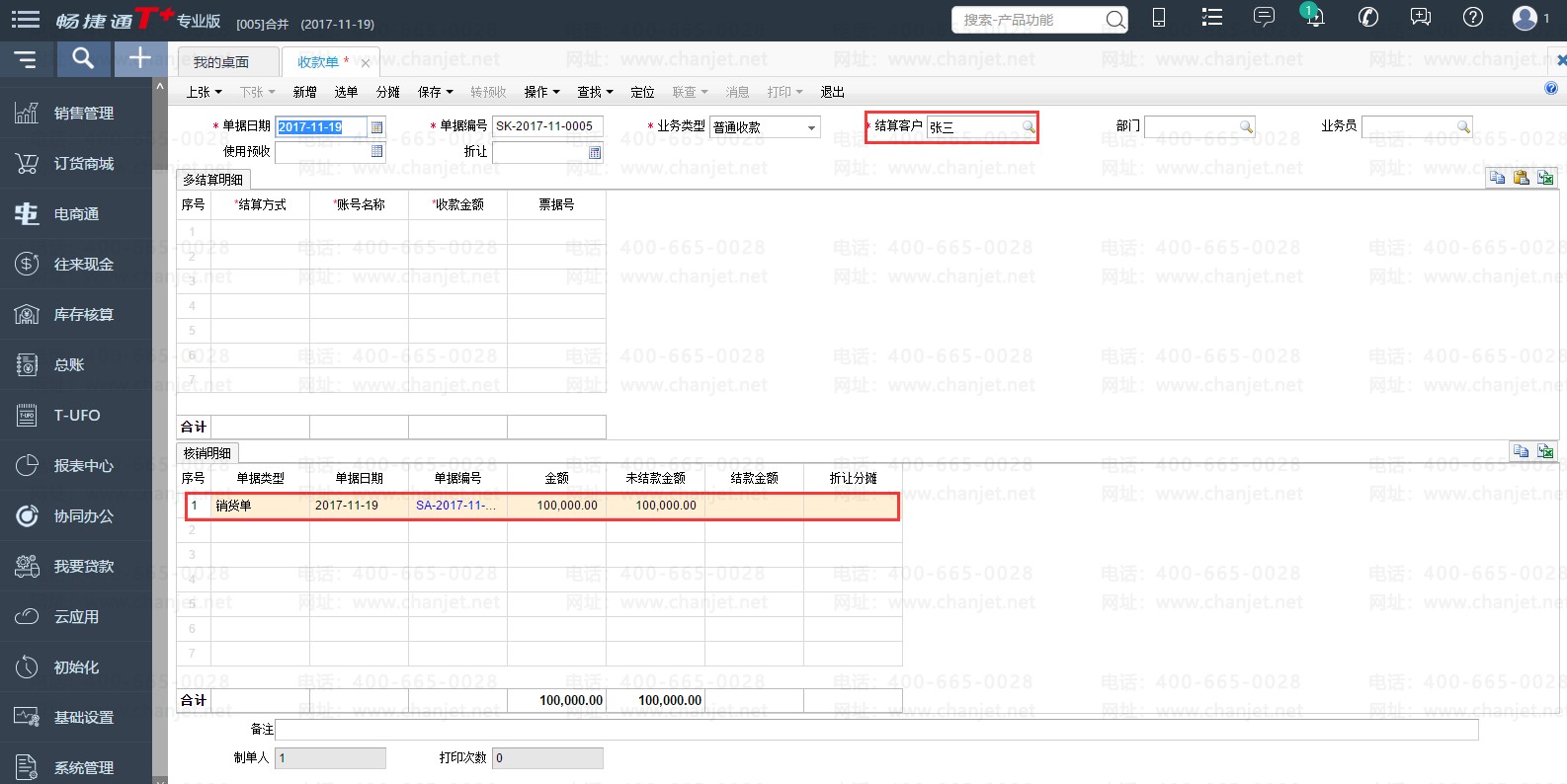Close the 收款单 tab
This screenshot has height=784, width=1567.
pos(366,63)
